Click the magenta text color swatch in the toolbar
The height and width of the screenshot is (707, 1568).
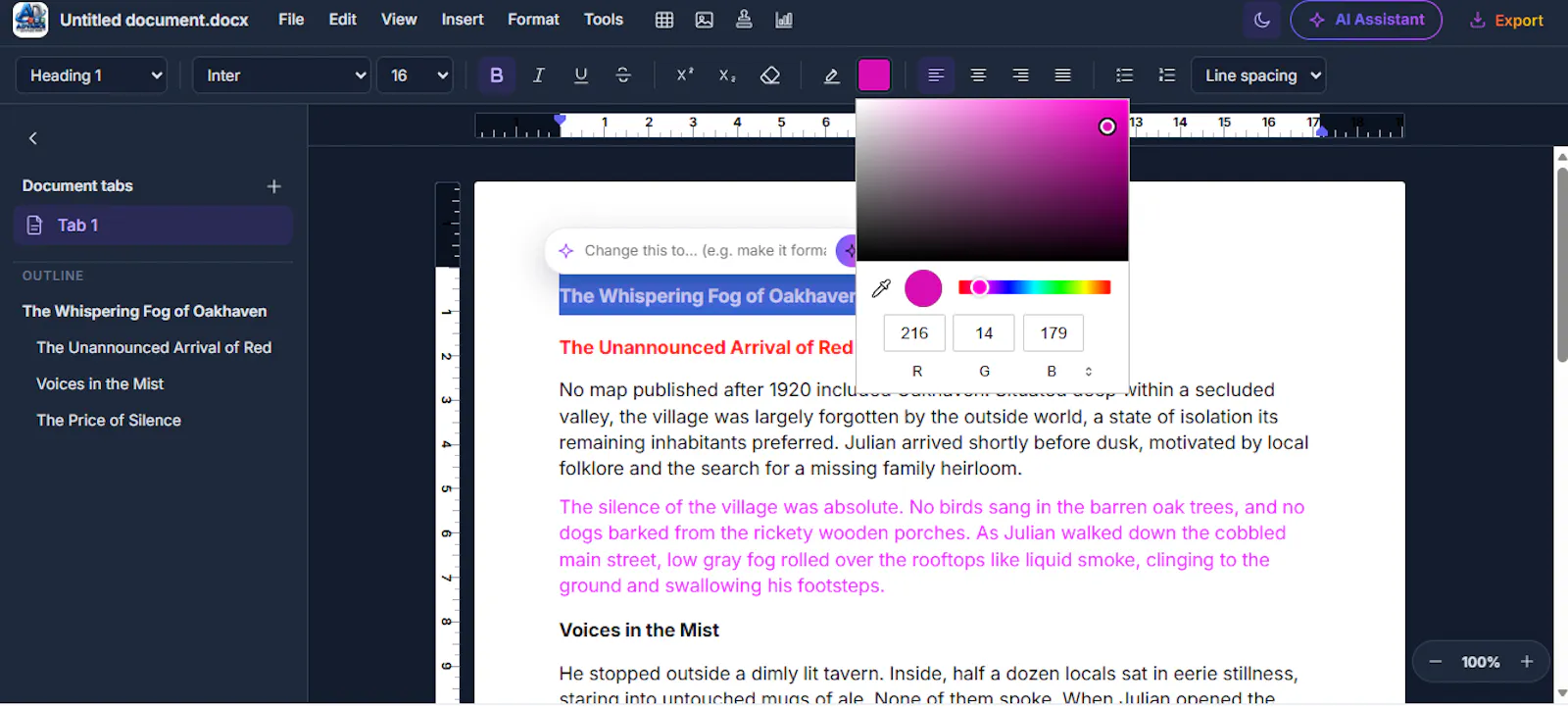click(x=874, y=76)
